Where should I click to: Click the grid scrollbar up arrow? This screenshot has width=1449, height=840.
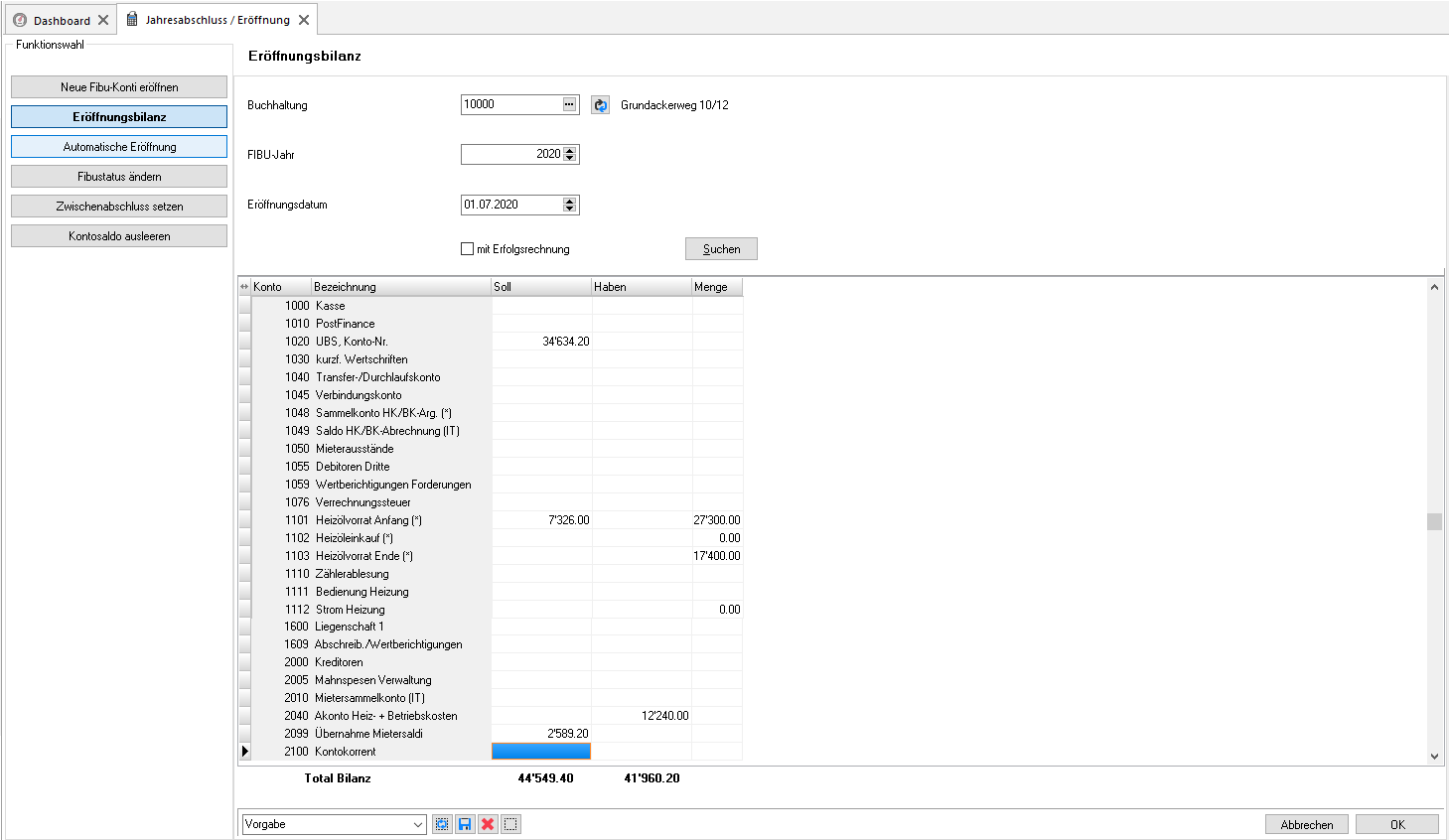[1434, 287]
